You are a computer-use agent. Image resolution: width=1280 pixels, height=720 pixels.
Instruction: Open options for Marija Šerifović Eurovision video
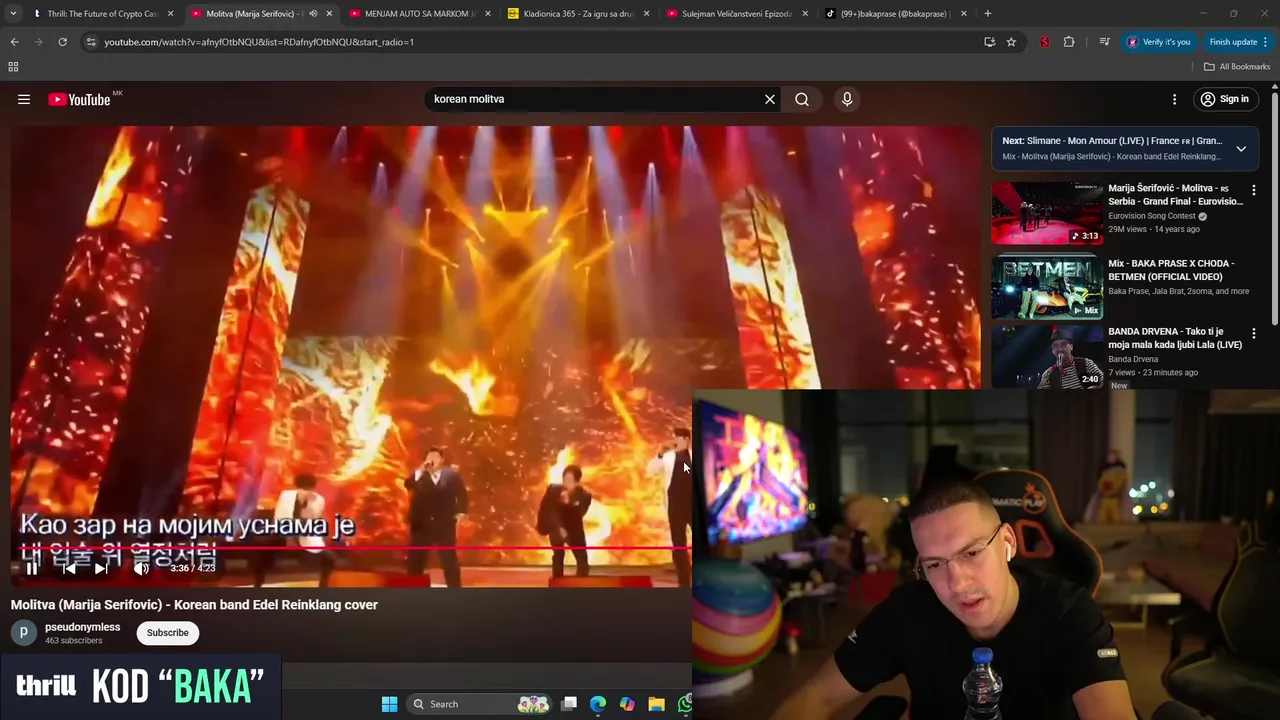(x=1254, y=189)
